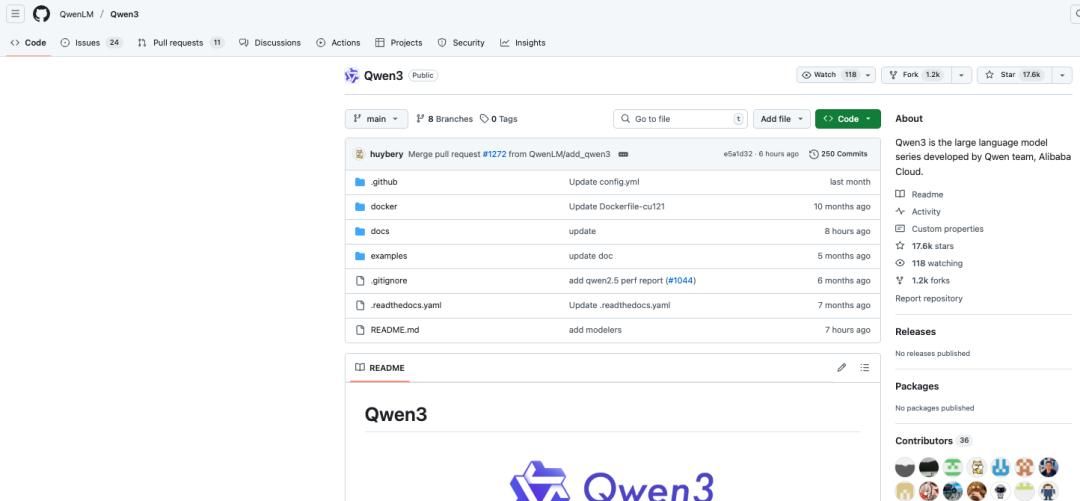The width and height of the screenshot is (1080, 501).
Task: Open the Add file dropdown
Action: [x=781, y=119]
